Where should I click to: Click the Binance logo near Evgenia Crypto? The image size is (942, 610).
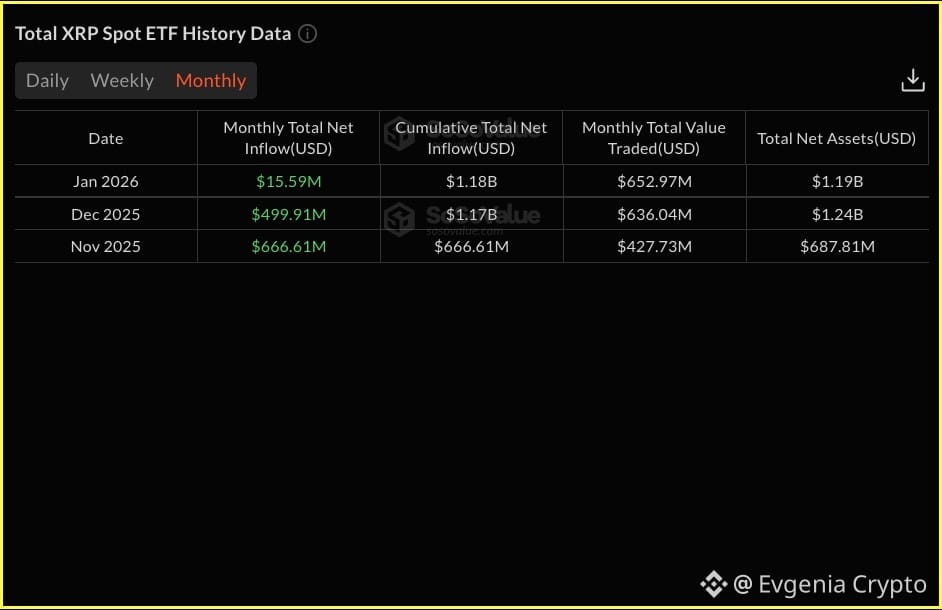tap(714, 584)
